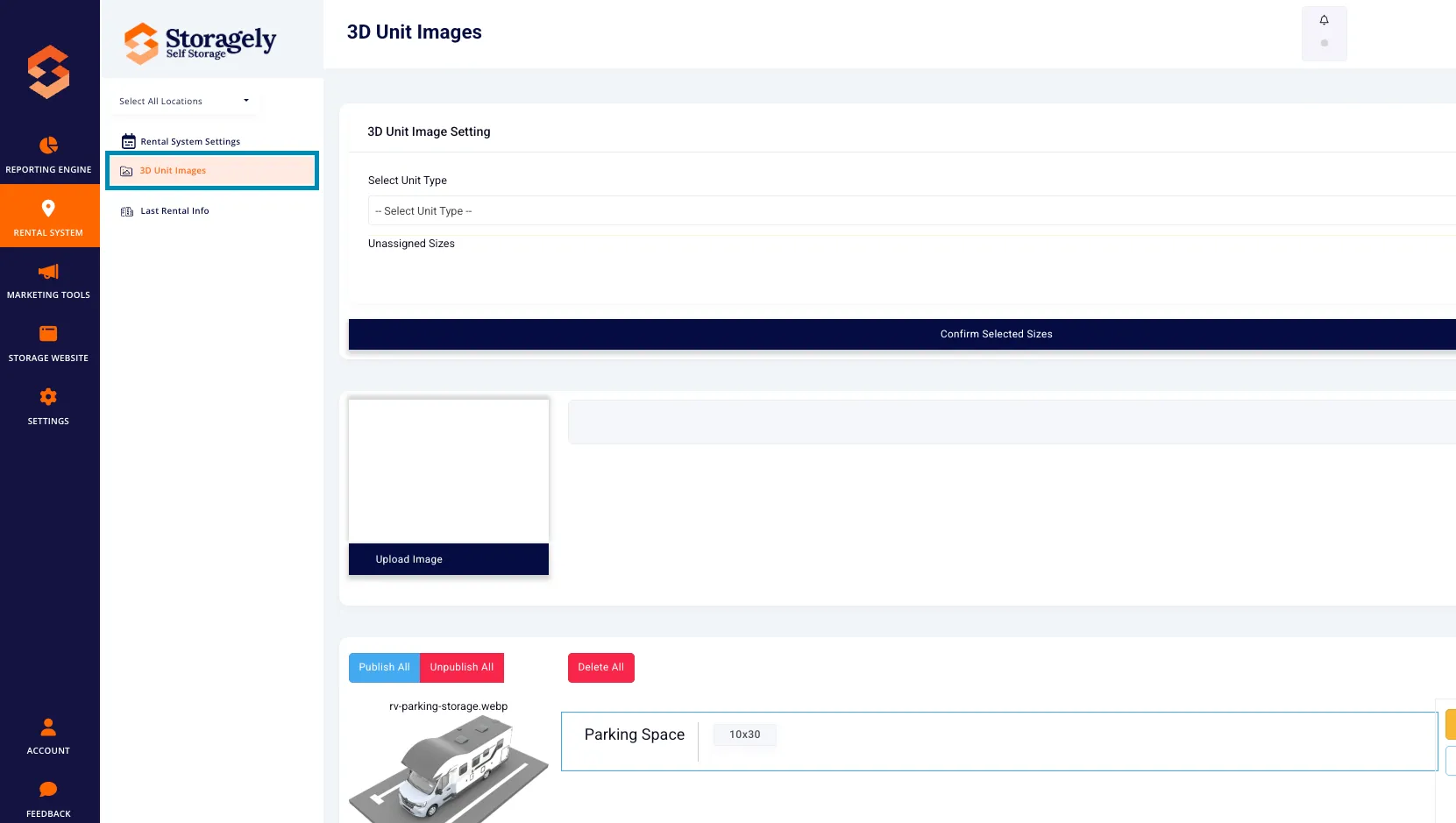Open the Select Unit Type dropdown

pos(912,210)
